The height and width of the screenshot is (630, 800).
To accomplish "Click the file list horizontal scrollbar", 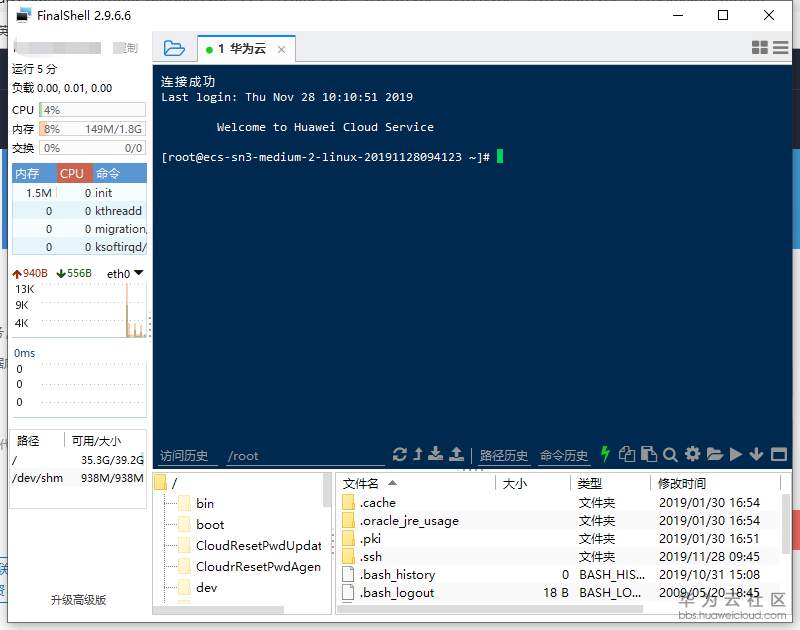I will (490, 609).
